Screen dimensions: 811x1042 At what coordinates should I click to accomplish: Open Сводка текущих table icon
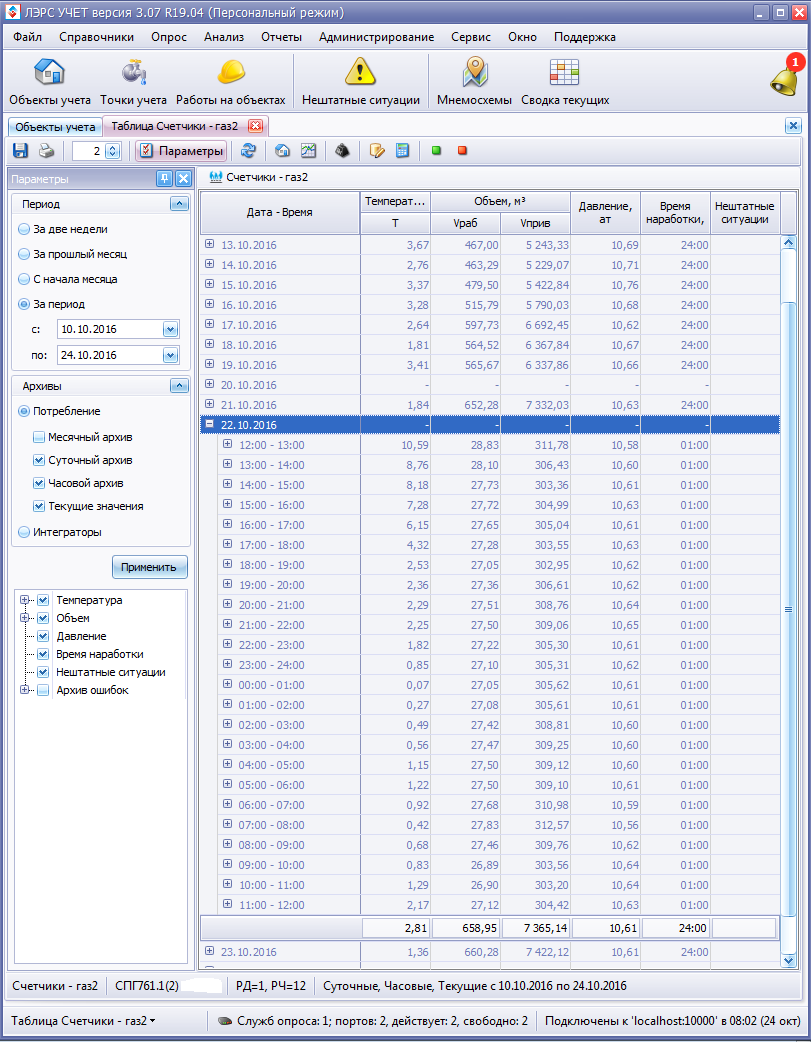point(565,82)
